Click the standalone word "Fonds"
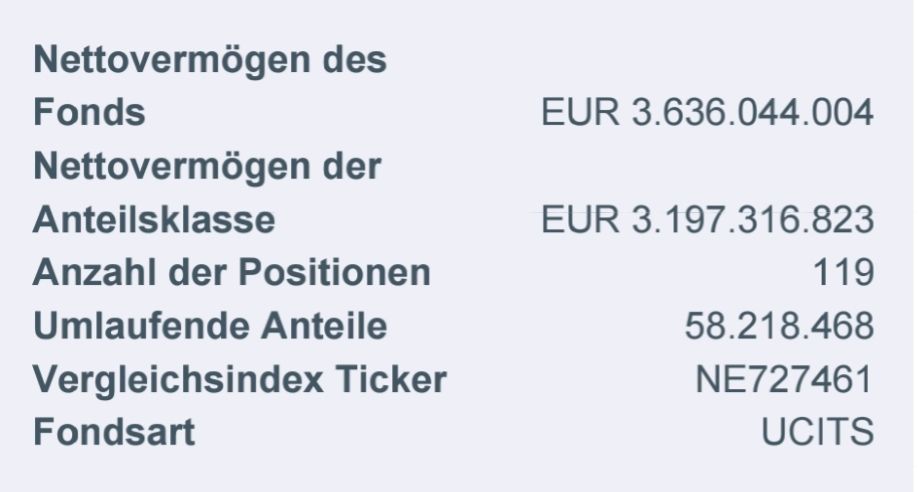The width and height of the screenshot is (918, 492). (x=89, y=113)
